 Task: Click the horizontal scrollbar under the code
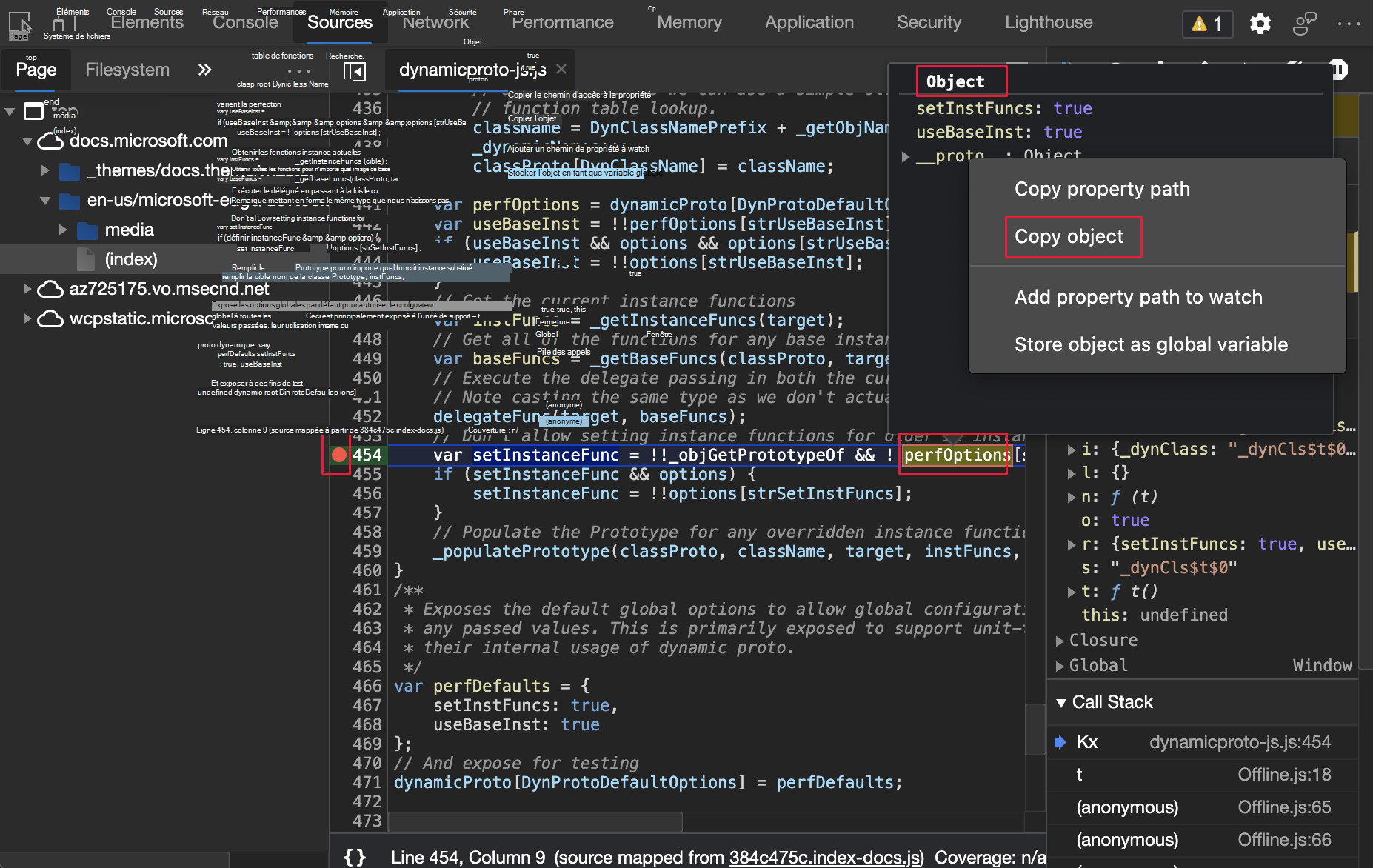(x=535, y=821)
